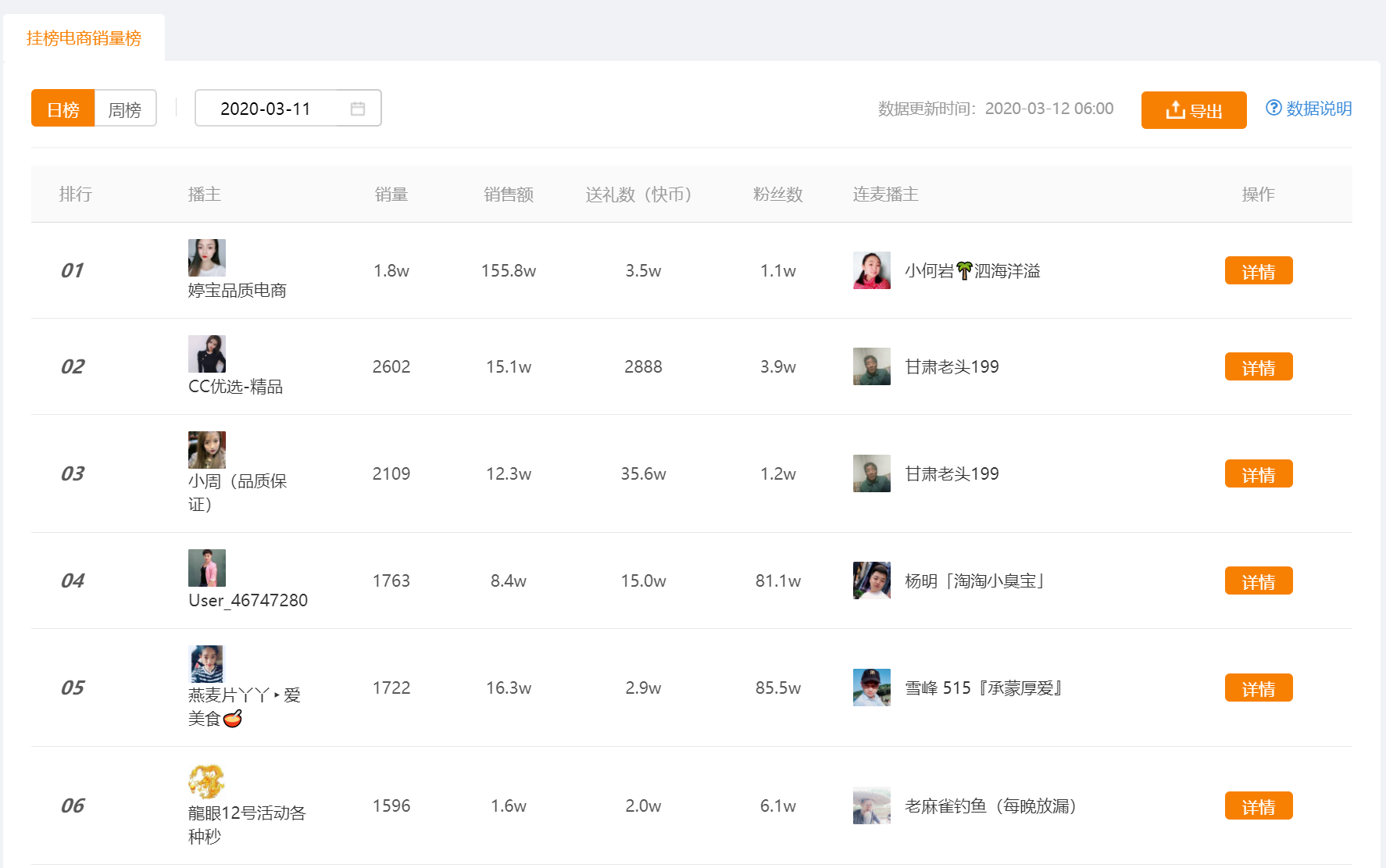Viewport: 1386px width, 868px height.
Task: Open 数据说明 data explanation link
Action: click(x=1319, y=109)
